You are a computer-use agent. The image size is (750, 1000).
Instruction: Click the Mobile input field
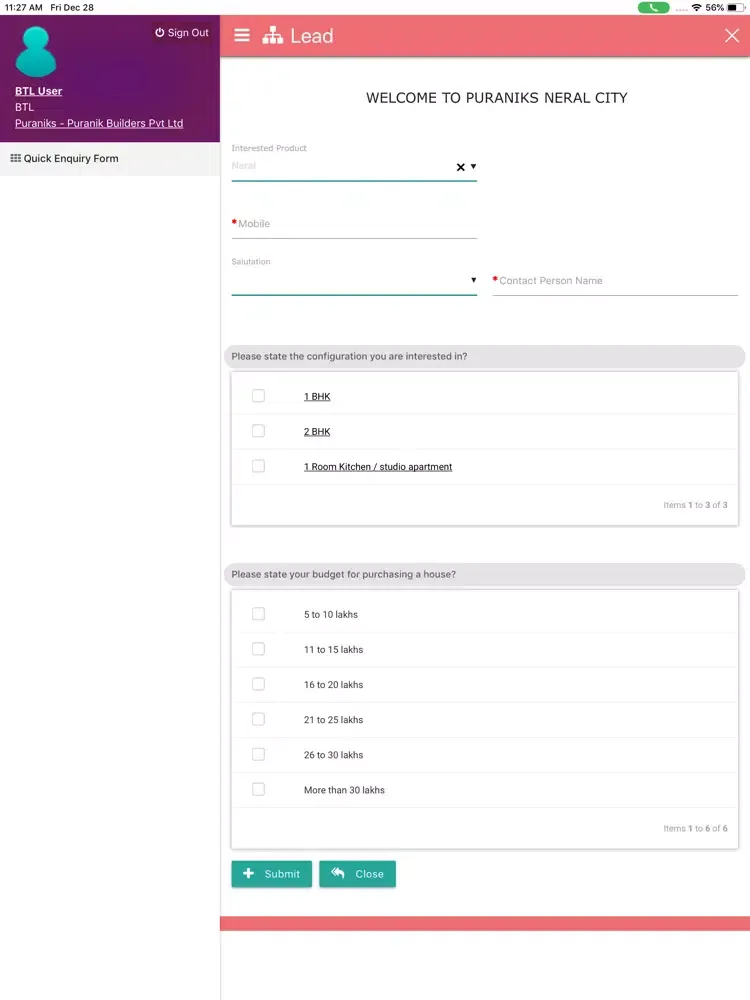click(x=354, y=224)
